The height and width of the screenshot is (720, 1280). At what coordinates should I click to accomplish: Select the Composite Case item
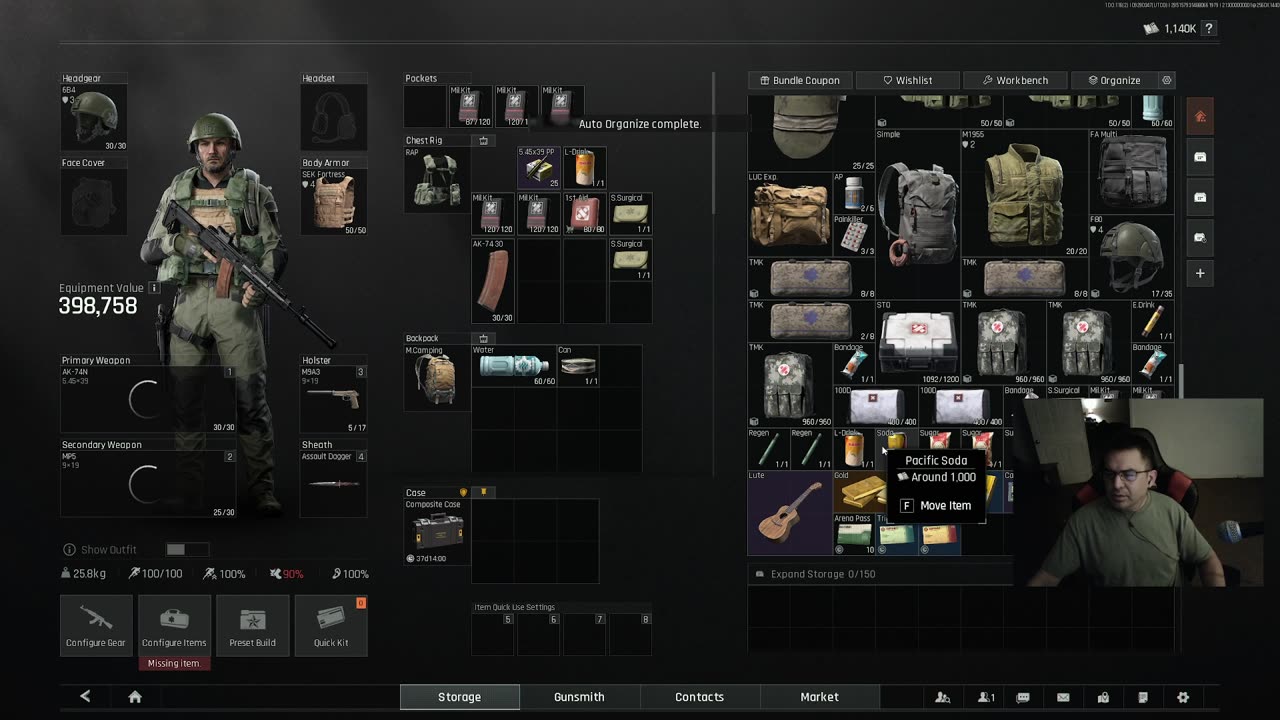coord(436,532)
